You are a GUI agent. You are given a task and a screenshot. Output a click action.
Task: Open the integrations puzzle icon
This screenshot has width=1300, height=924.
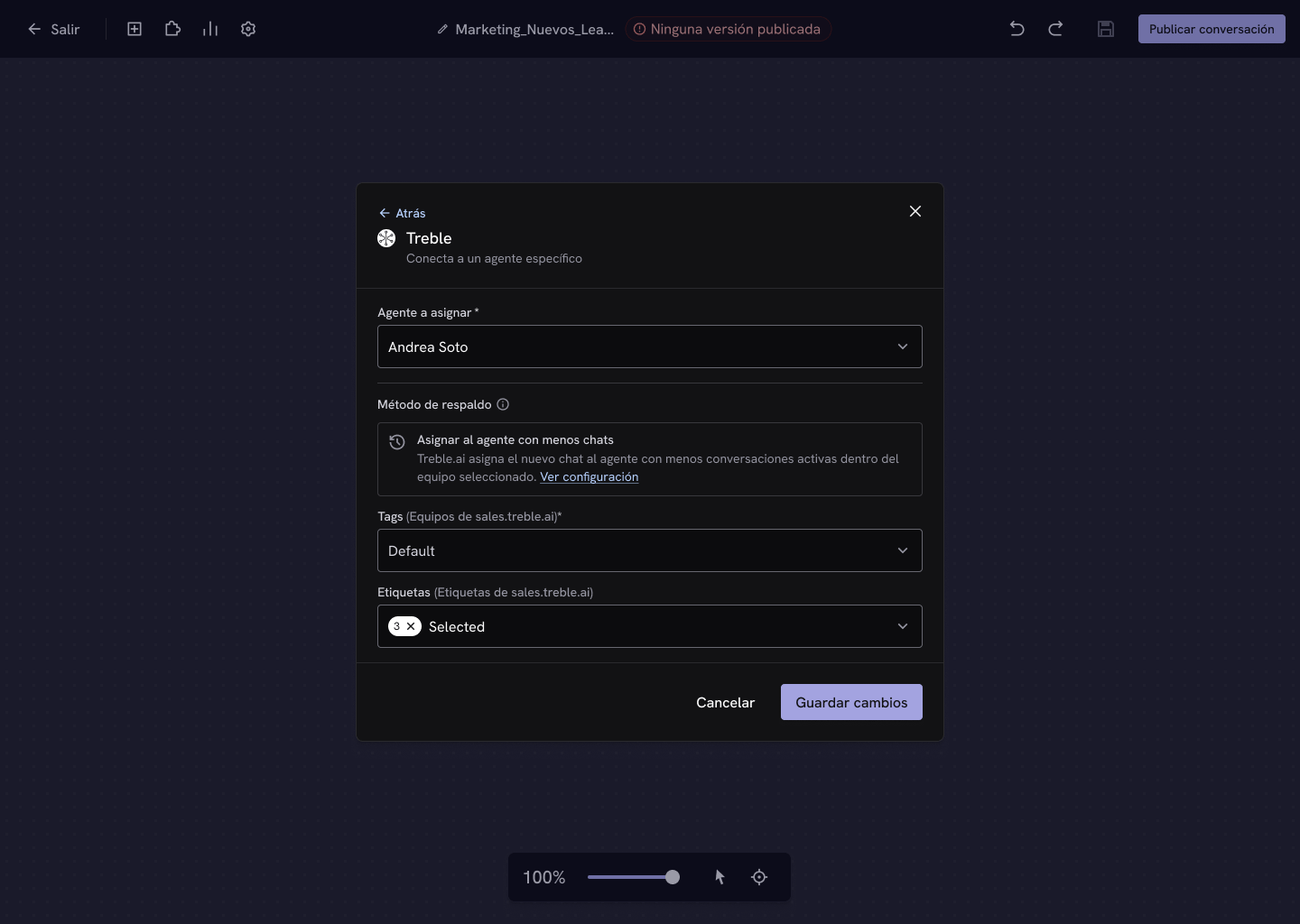coord(172,29)
